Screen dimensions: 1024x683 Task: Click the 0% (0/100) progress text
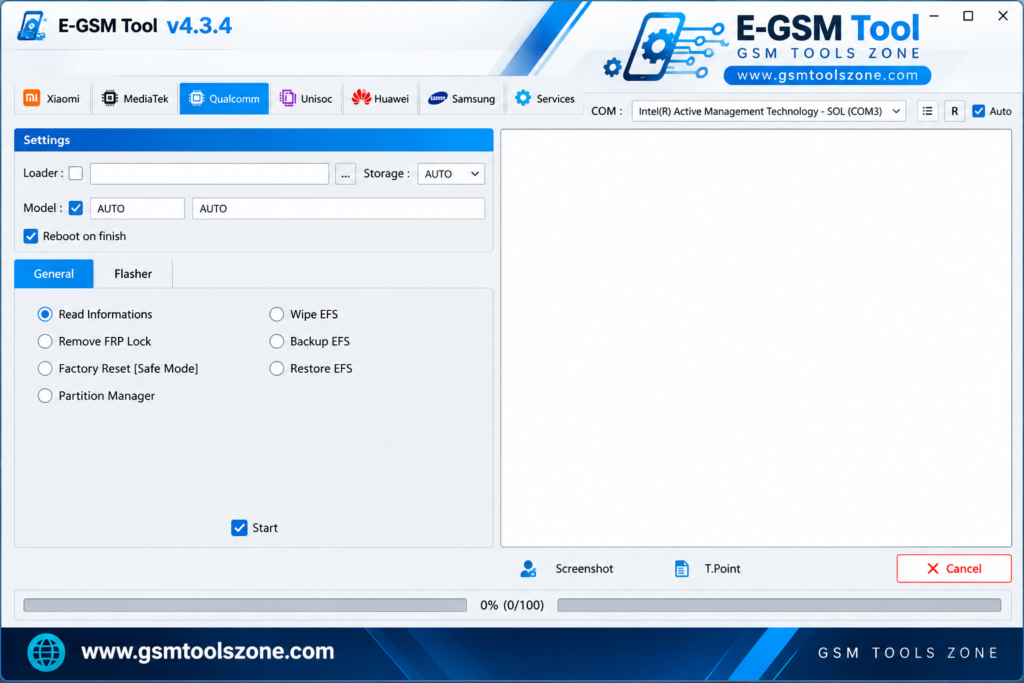512,605
